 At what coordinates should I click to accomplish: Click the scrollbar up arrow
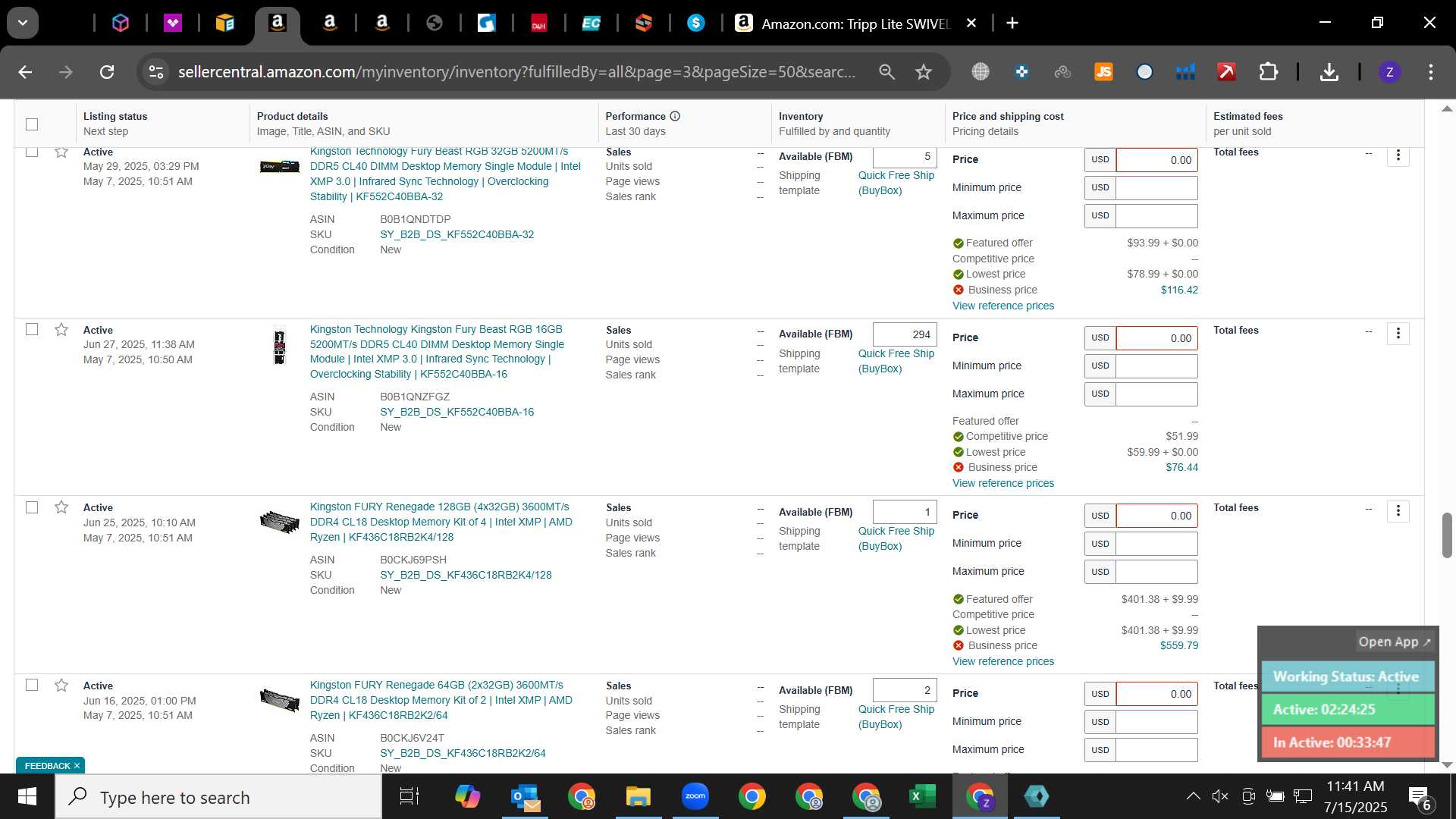click(x=1447, y=108)
